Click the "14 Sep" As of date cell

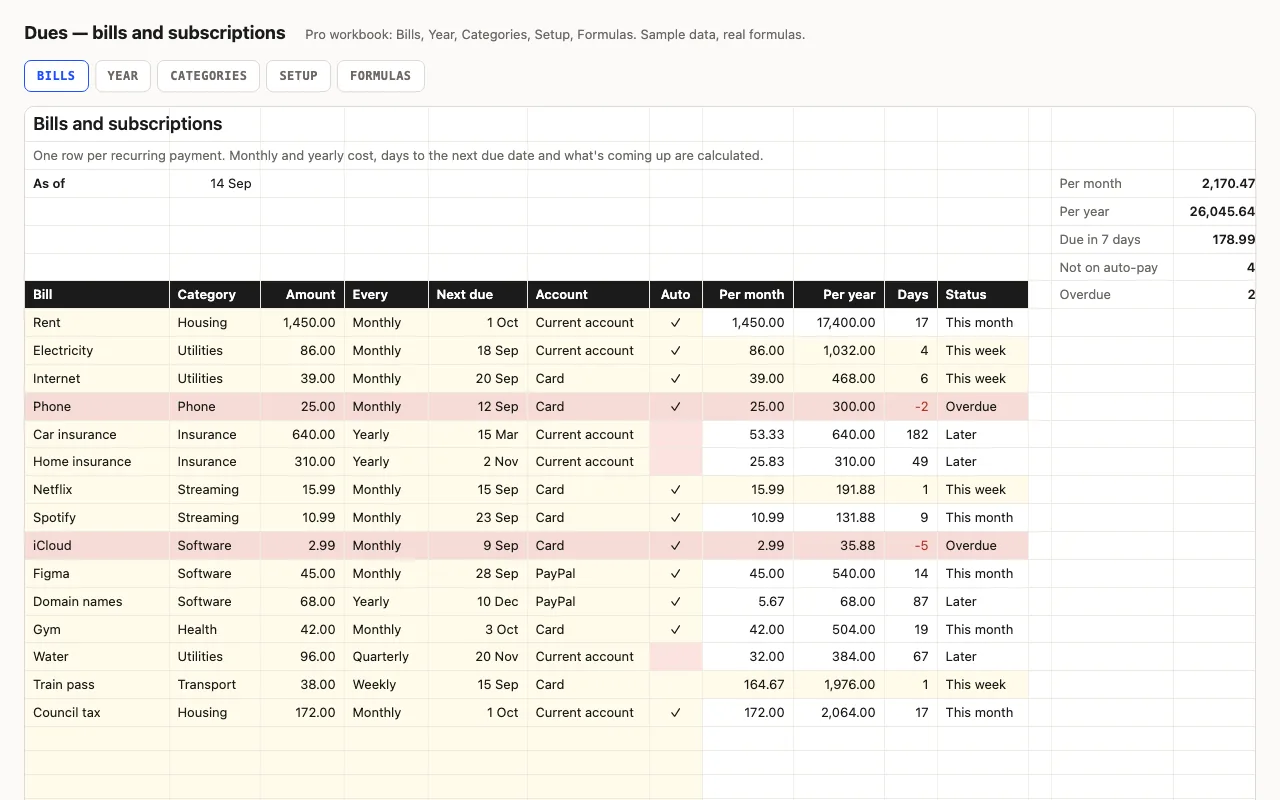coord(215,184)
